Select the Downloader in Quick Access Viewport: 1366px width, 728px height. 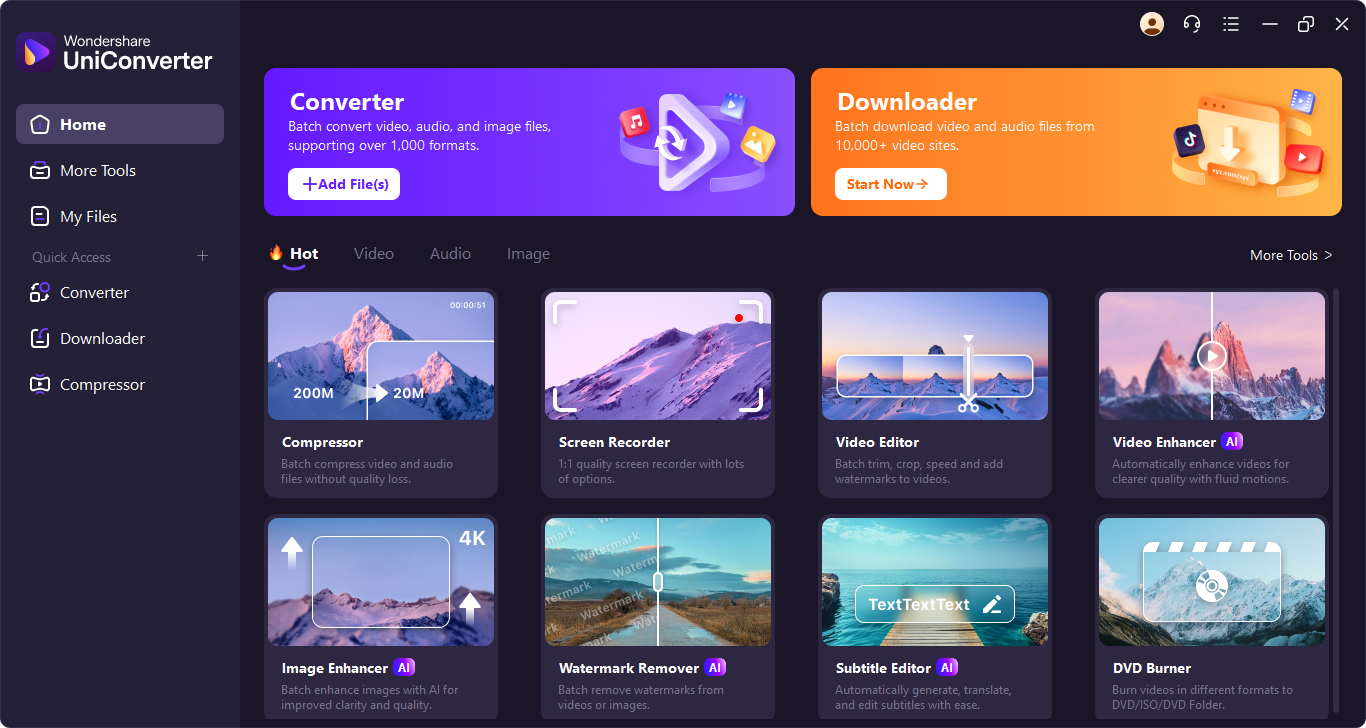click(100, 338)
